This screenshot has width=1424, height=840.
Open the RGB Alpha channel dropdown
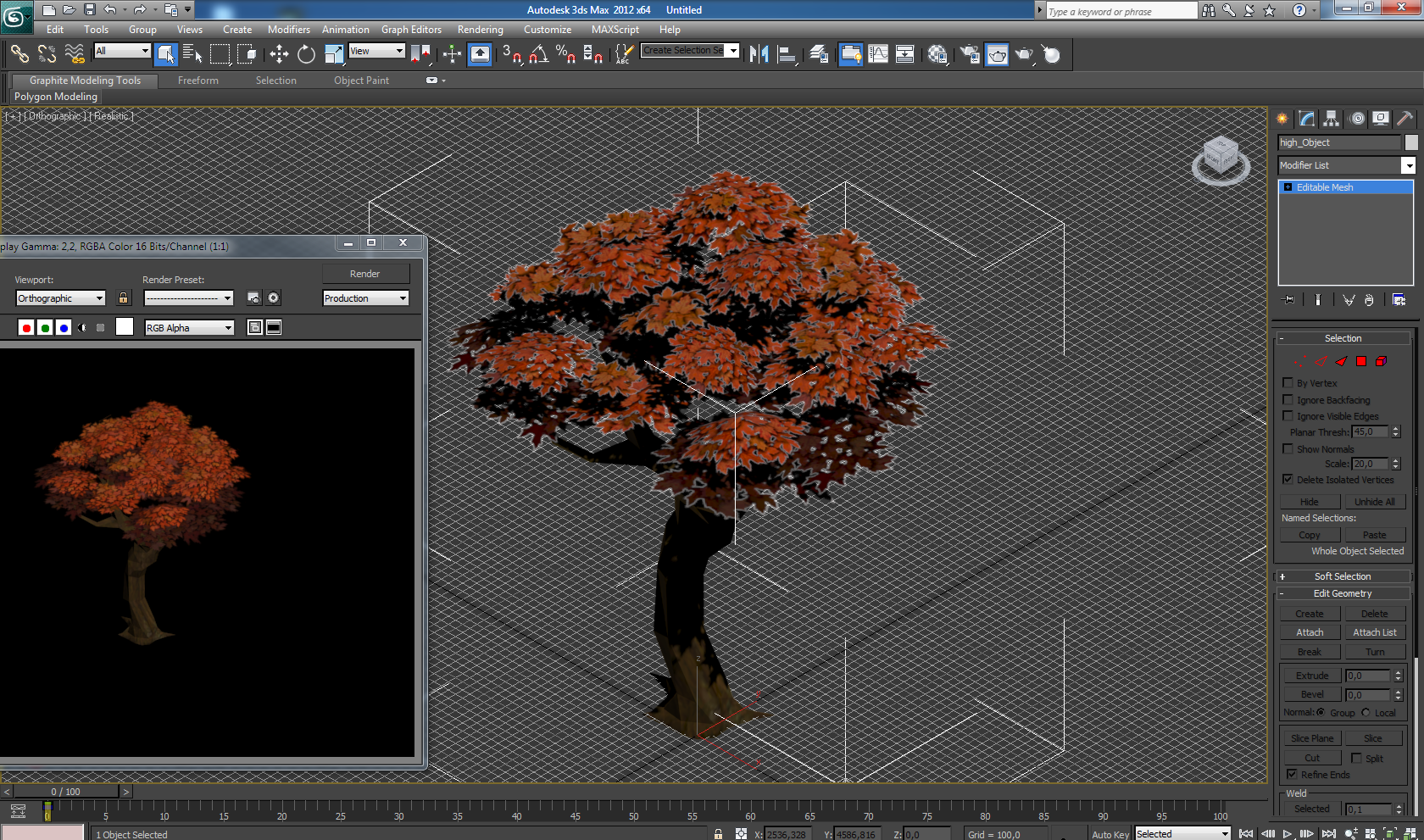point(189,328)
